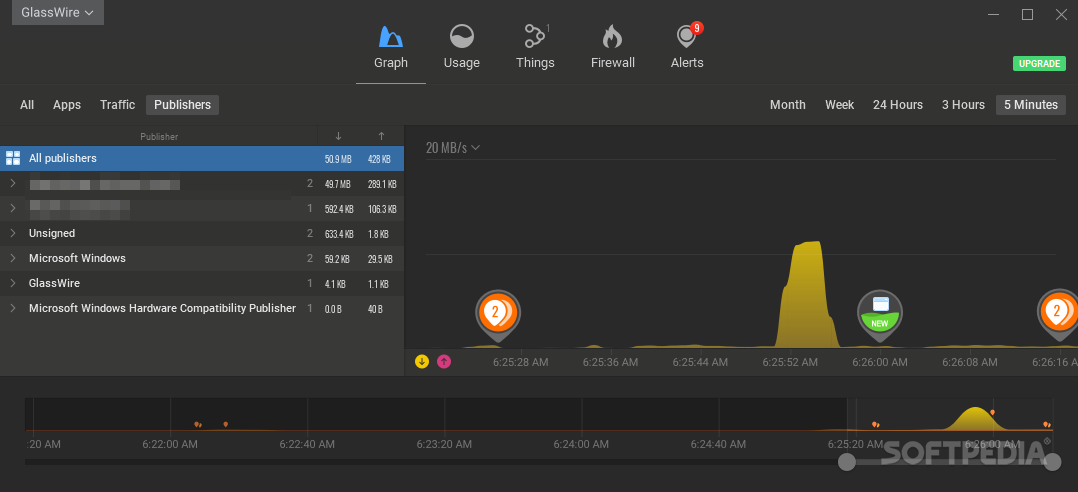The height and width of the screenshot is (492, 1078).
Task: Click the 428 KB upload value
Action: point(379,159)
